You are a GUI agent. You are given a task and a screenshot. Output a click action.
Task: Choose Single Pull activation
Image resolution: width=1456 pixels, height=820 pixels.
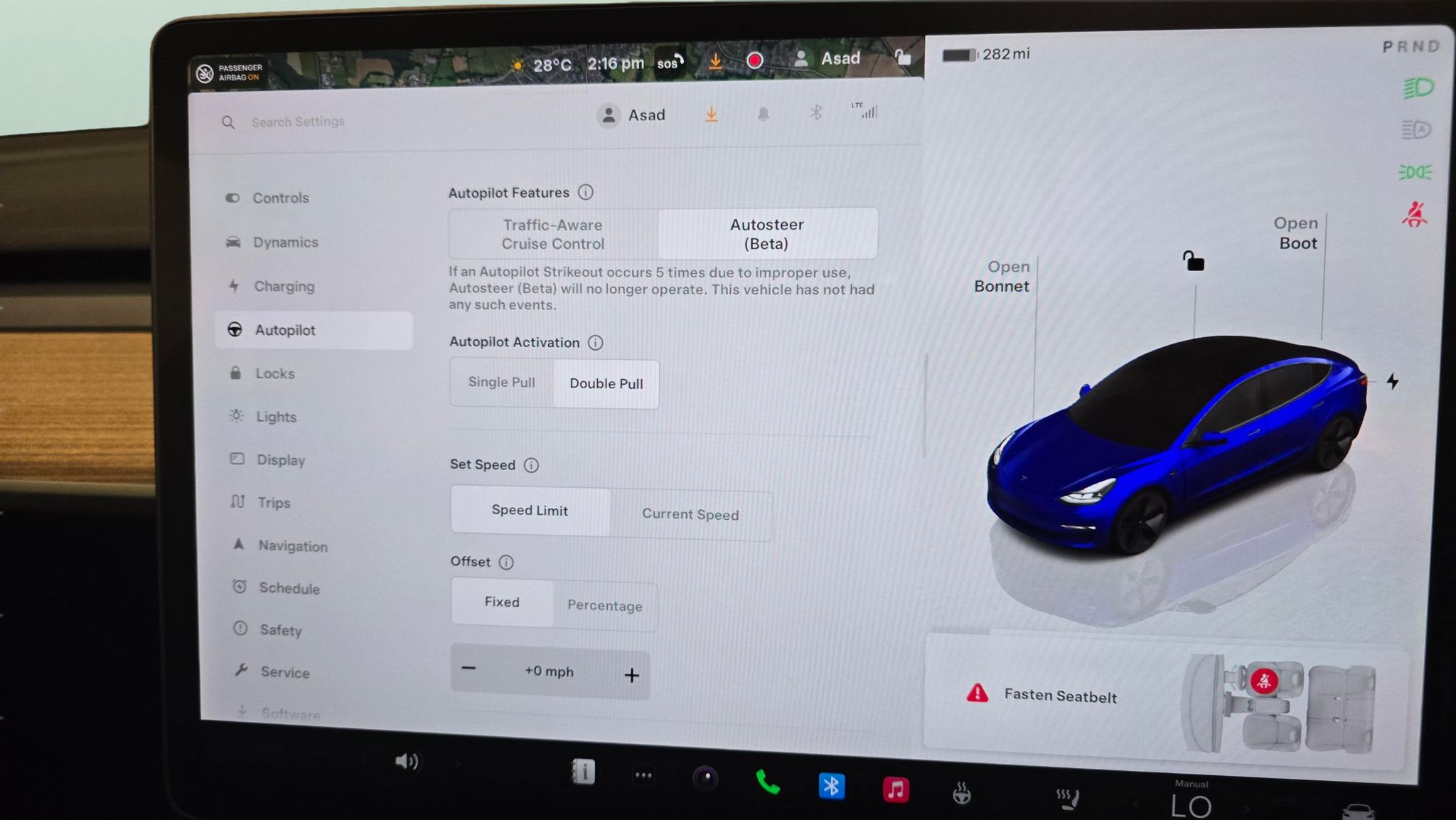pyautogui.click(x=502, y=382)
